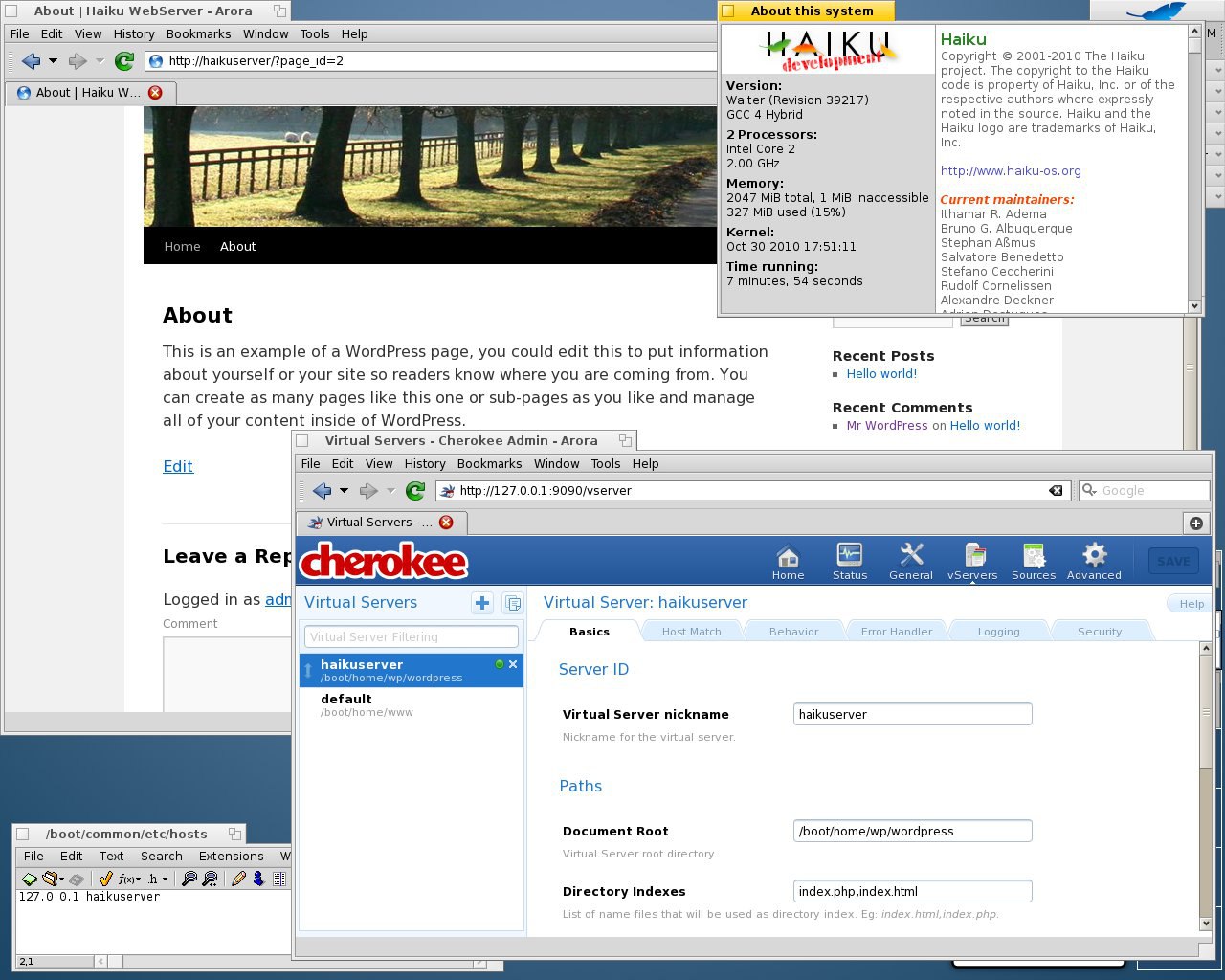Reload the Cherokee Admin vserver page
Viewport: 1225px width, 980px height.
(x=415, y=491)
